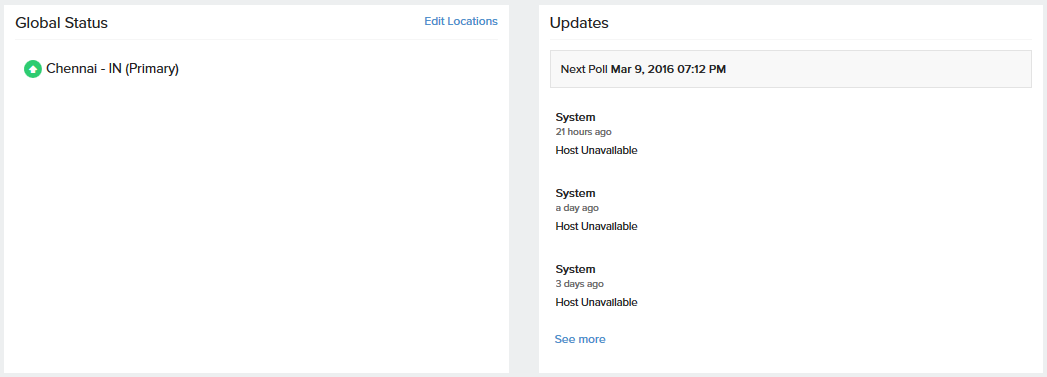Click the green up-status icon for Chennai
Viewport: 1047px width, 377px height.
(x=33, y=69)
